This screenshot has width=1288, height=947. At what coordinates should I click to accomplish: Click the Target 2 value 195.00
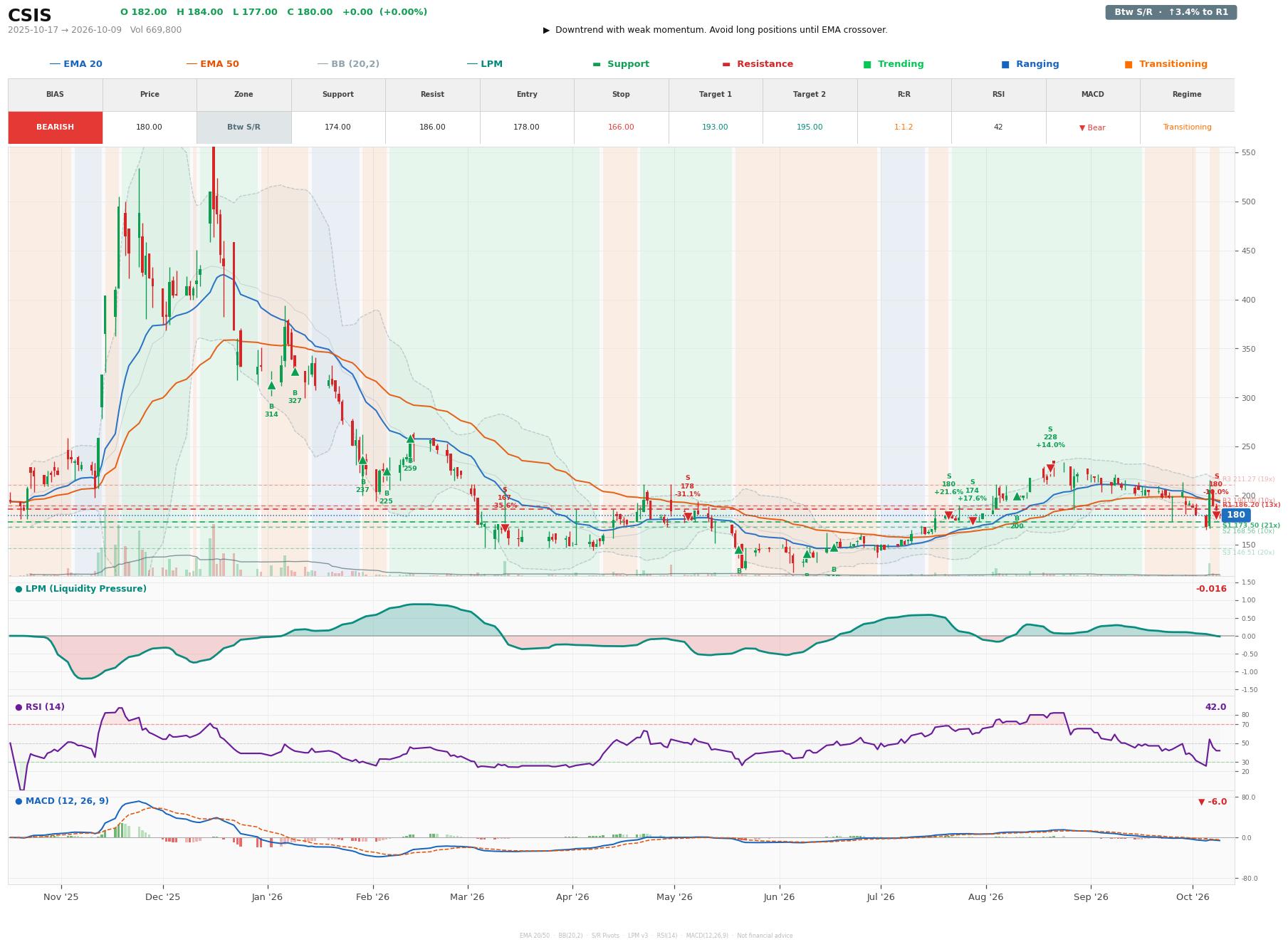(x=810, y=127)
